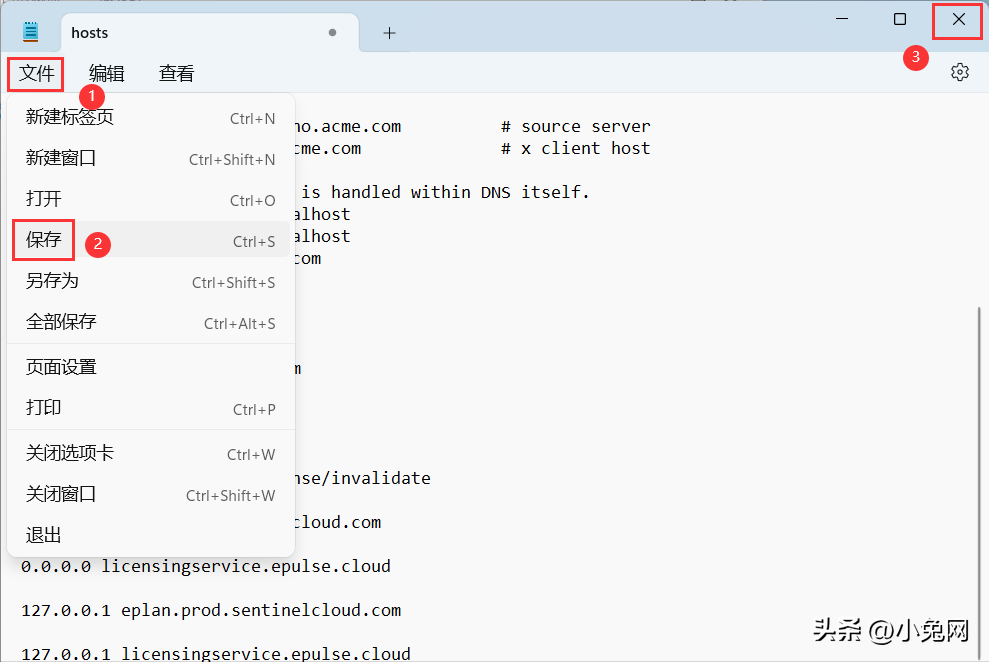Select 新建窗口 menu entry
The width and height of the screenshot is (989, 662).
tap(61, 158)
